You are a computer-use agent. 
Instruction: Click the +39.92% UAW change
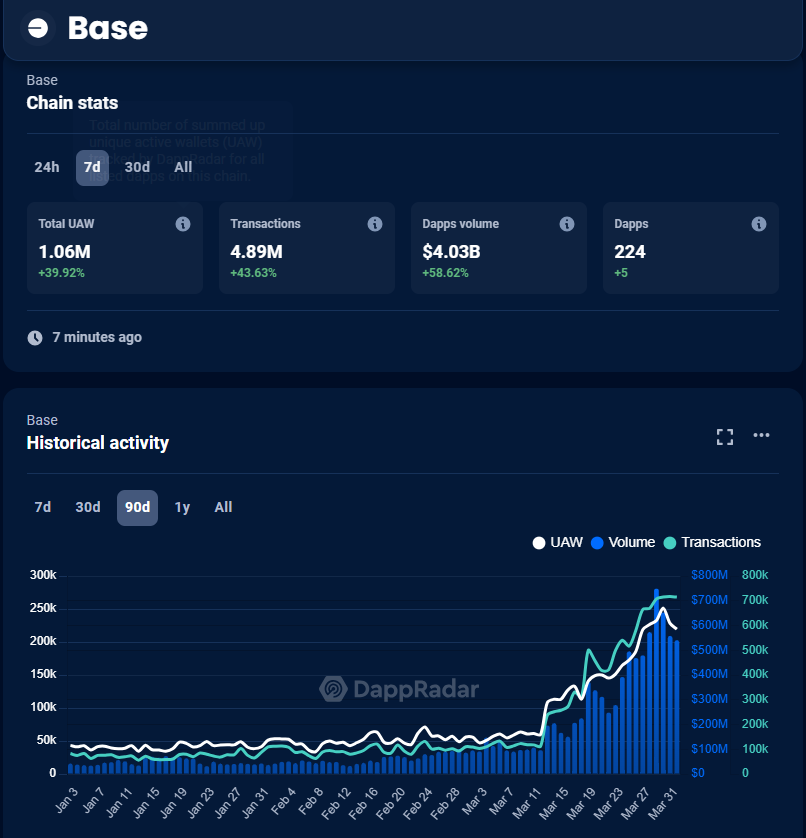[61, 273]
